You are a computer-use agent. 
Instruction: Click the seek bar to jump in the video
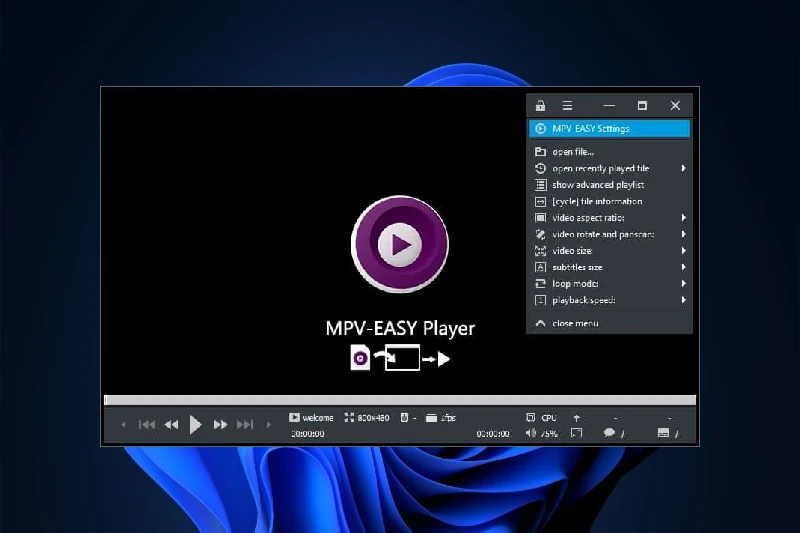400,400
